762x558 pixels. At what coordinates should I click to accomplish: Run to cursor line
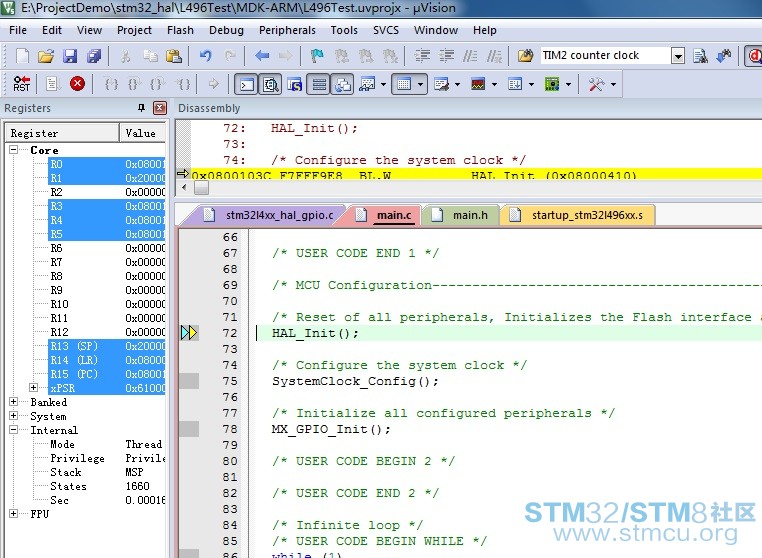click(x=183, y=84)
